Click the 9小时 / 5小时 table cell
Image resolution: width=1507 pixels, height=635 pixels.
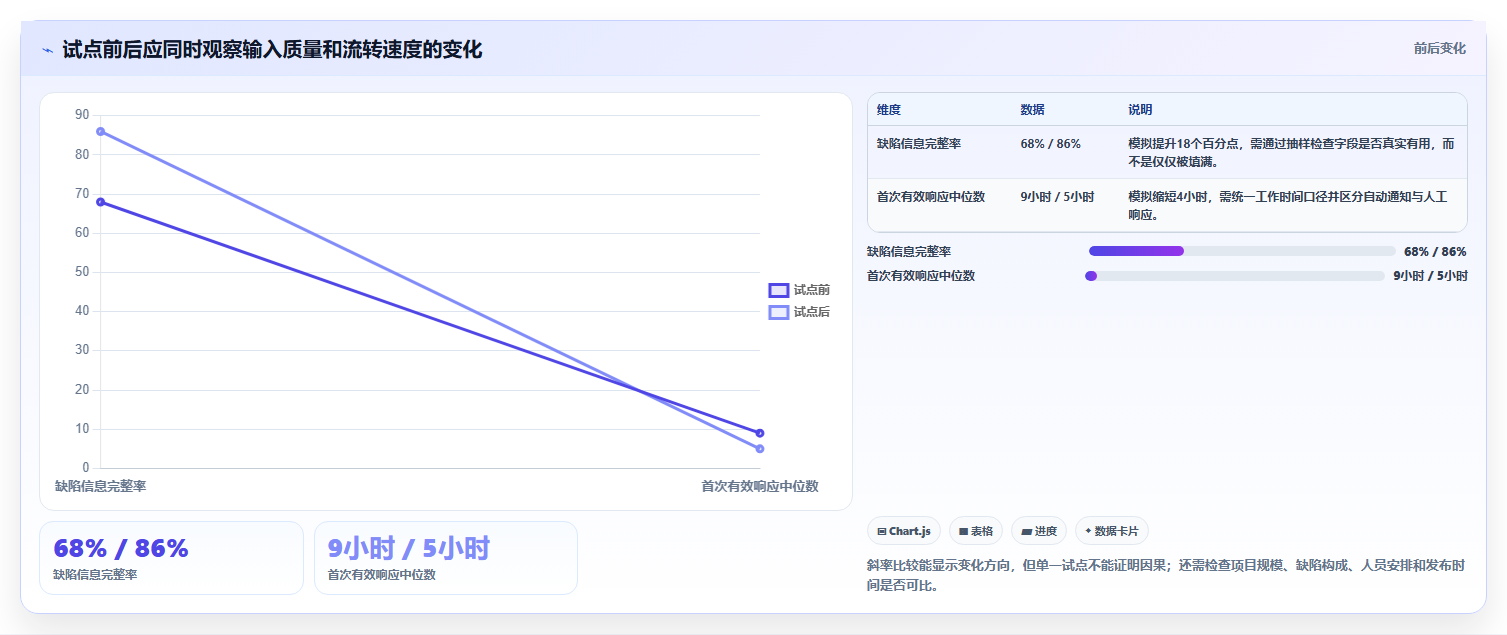[x=1057, y=197]
